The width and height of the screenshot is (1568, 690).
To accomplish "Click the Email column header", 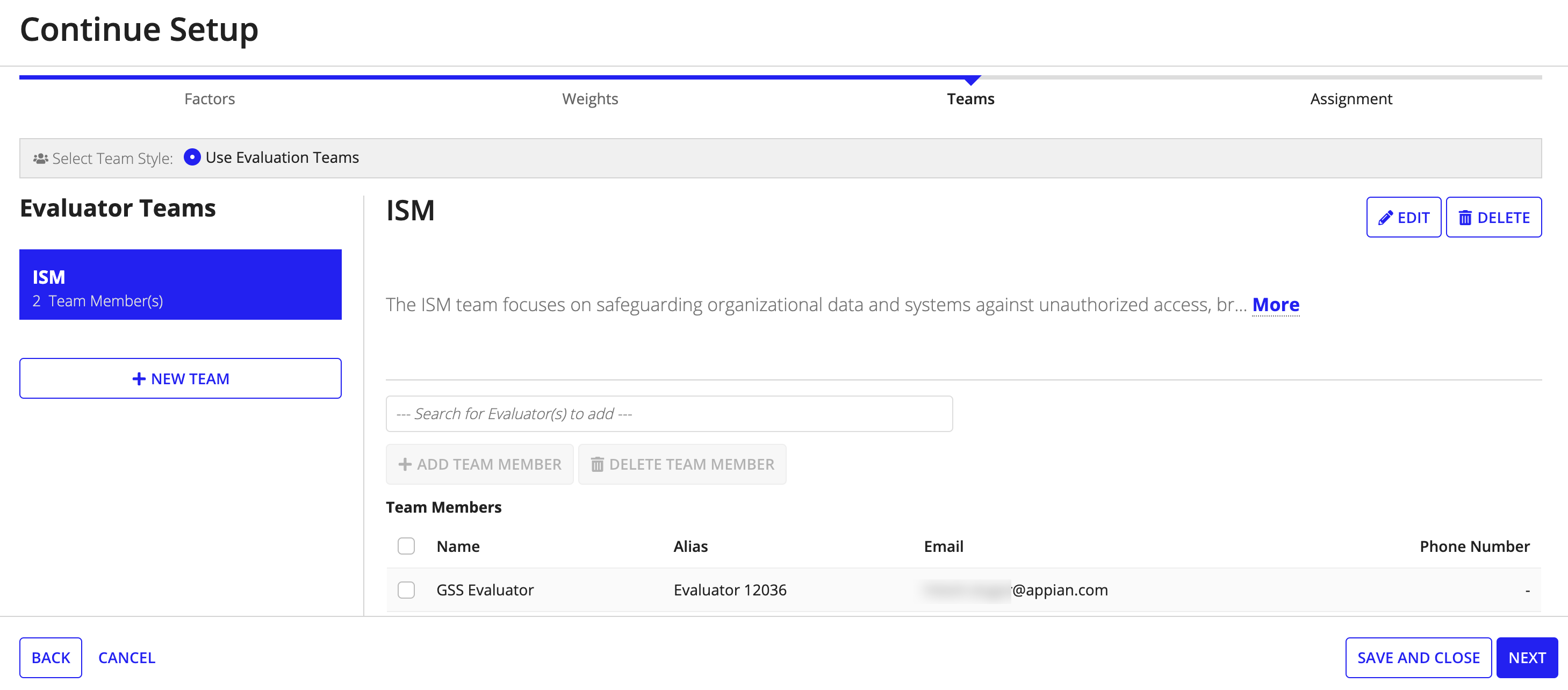I will [x=944, y=547].
